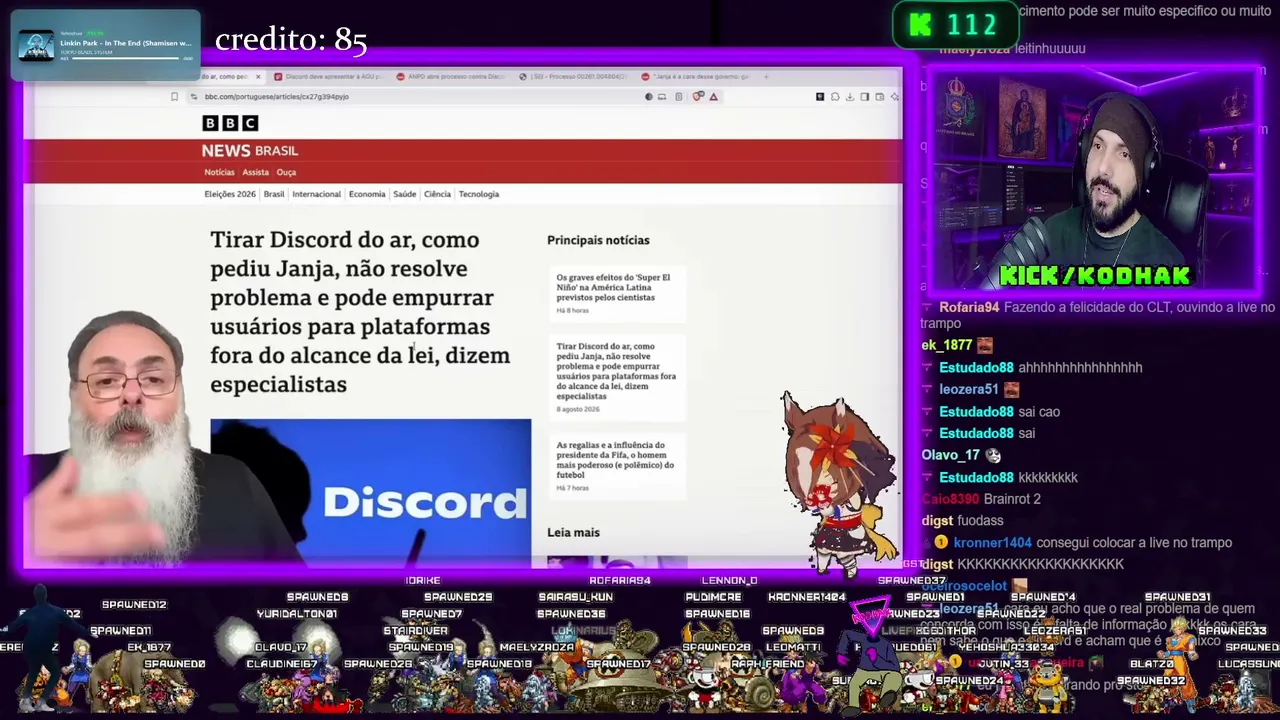Go to Internacional topic
The height and width of the screenshot is (720, 1280).
(317, 194)
